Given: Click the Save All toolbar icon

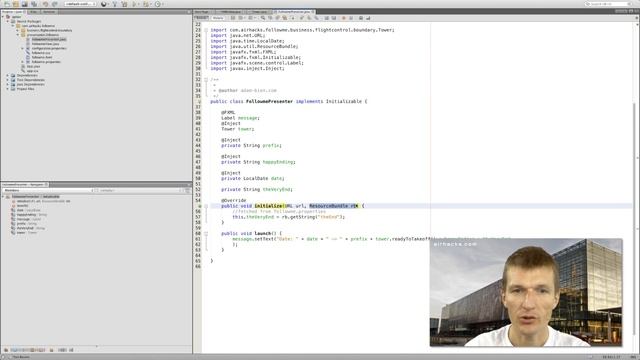Looking at the screenshot, I should [x=33, y=4].
